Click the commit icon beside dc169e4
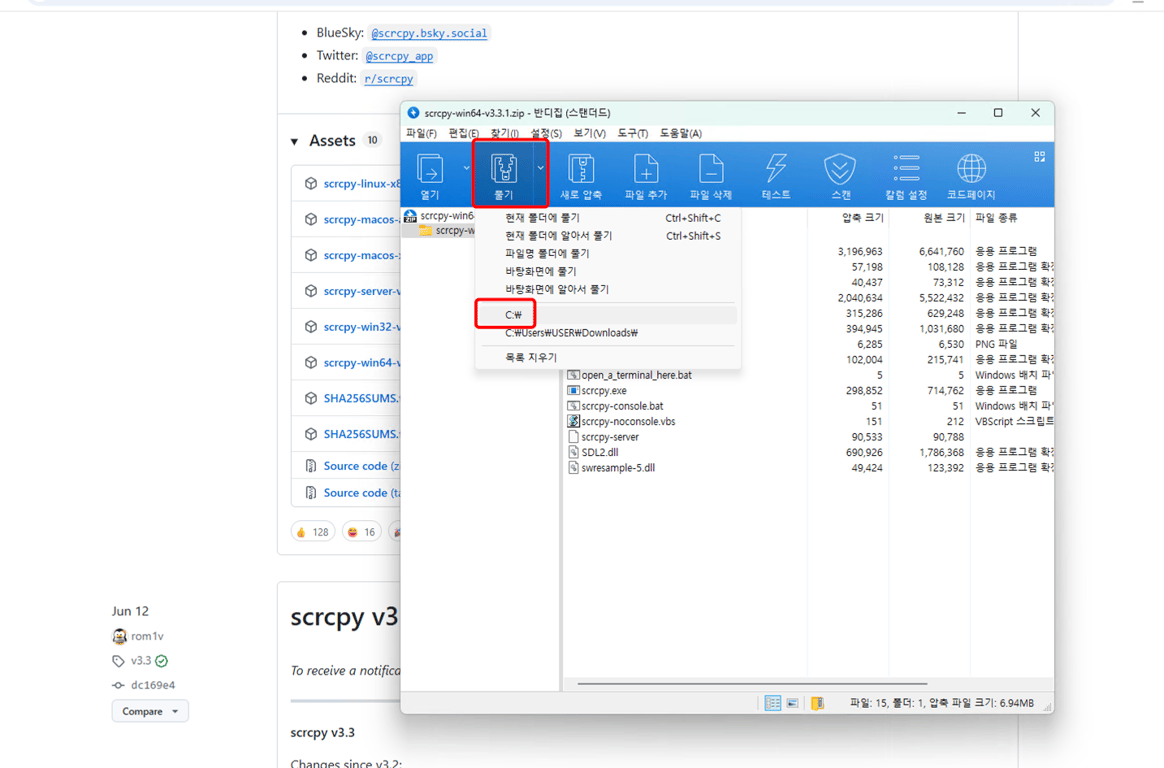 point(118,685)
